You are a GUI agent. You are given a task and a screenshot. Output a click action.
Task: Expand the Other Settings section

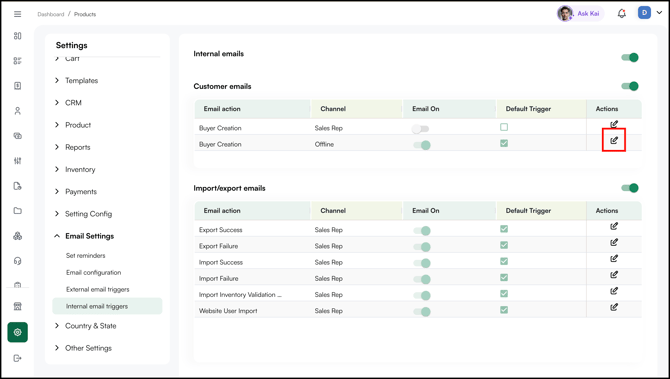pyautogui.click(x=83, y=348)
